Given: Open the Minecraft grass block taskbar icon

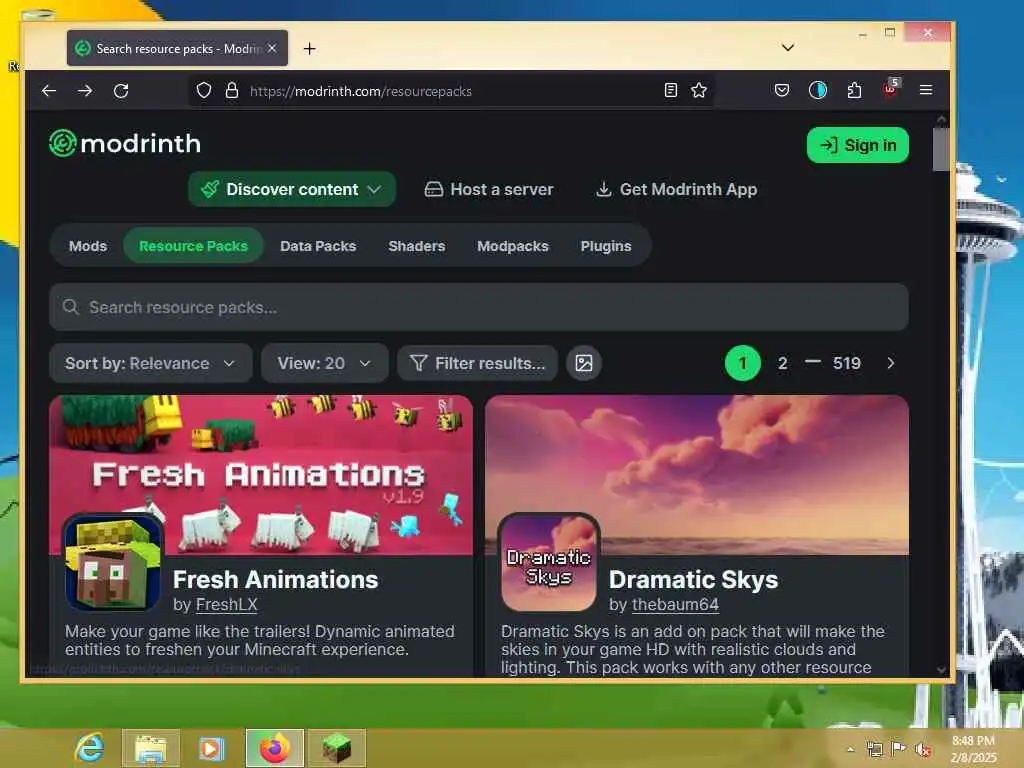Looking at the screenshot, I should click(336, 748).
